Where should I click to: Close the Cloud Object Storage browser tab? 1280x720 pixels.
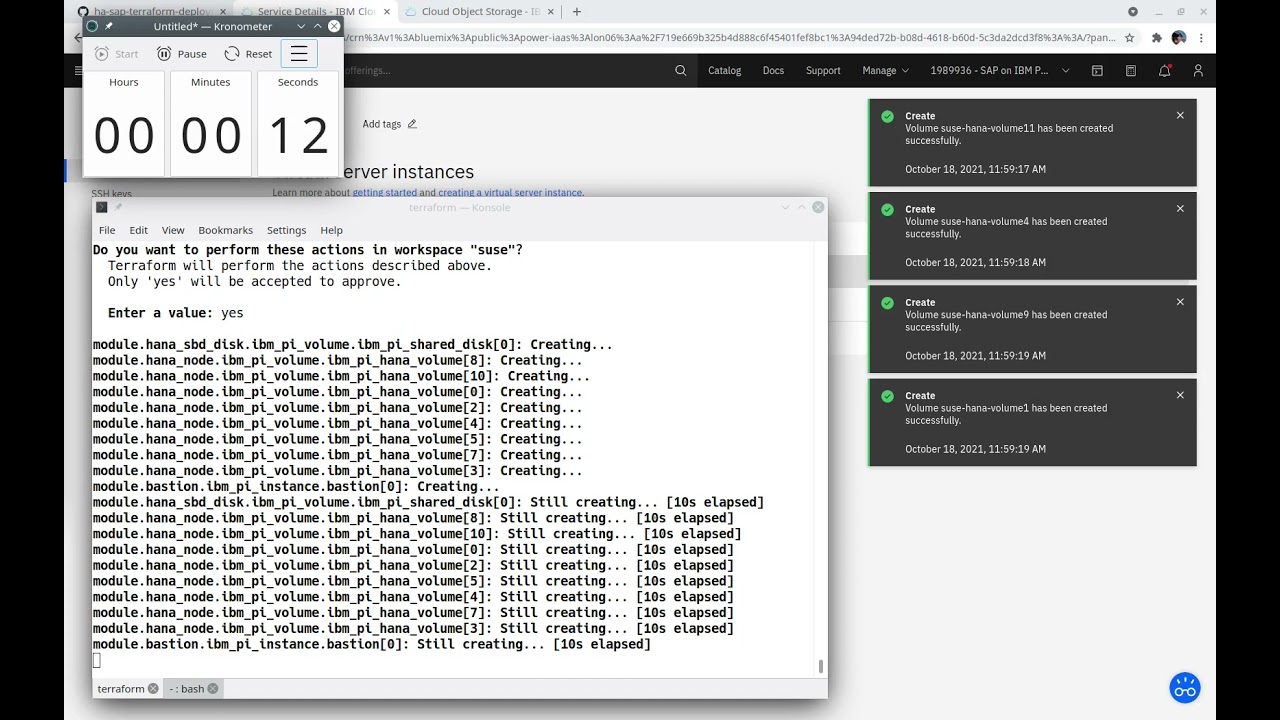pyautogui.click(x=551, y=12)
